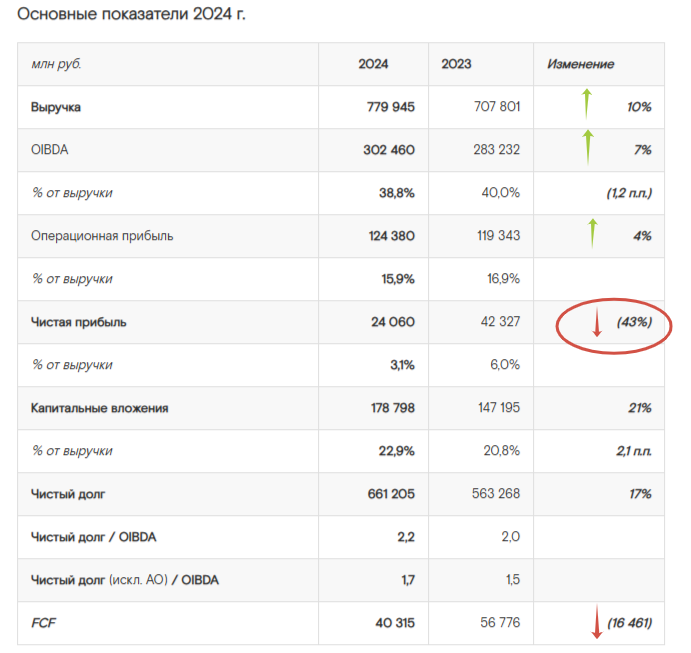This screenshot has width=691, height=653.
Task: Click the '2023' column header
Action: tap(456, 64)
